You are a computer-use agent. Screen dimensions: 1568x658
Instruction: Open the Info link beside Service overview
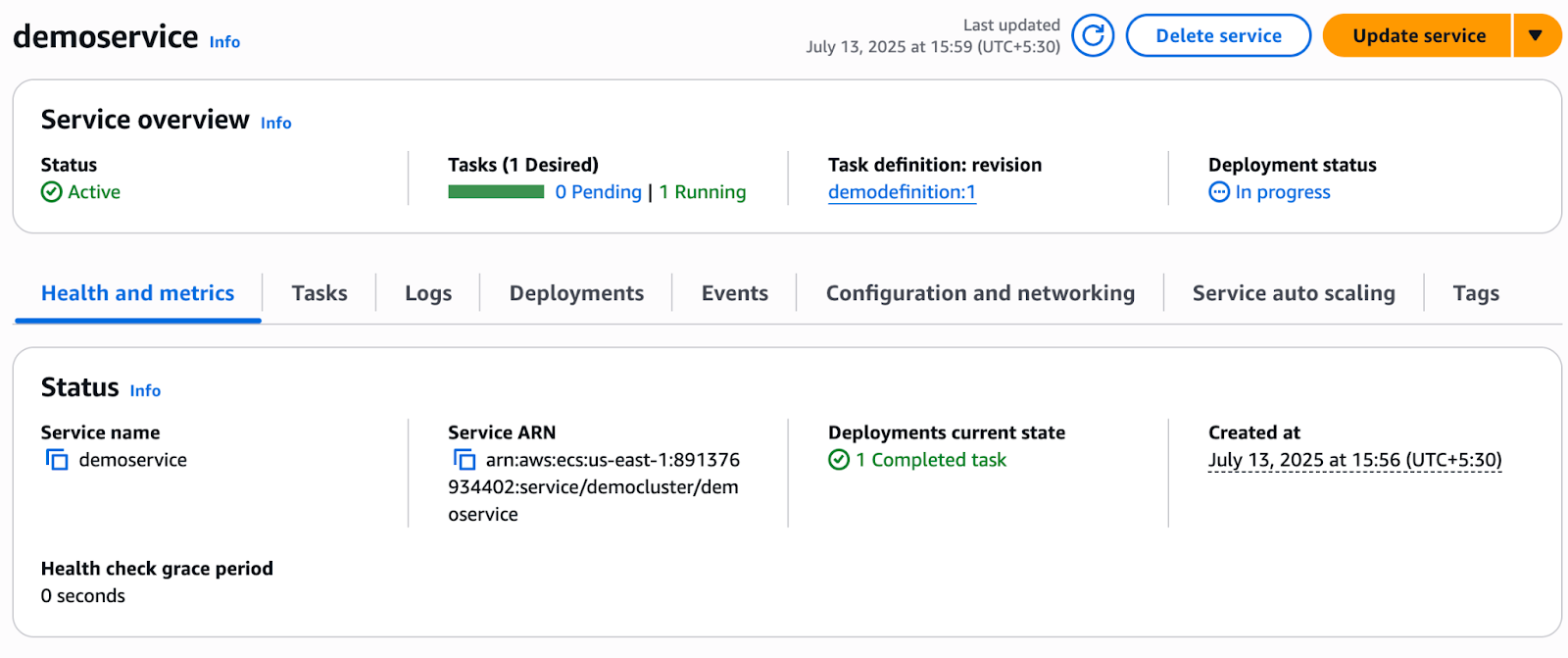point(275,124)
